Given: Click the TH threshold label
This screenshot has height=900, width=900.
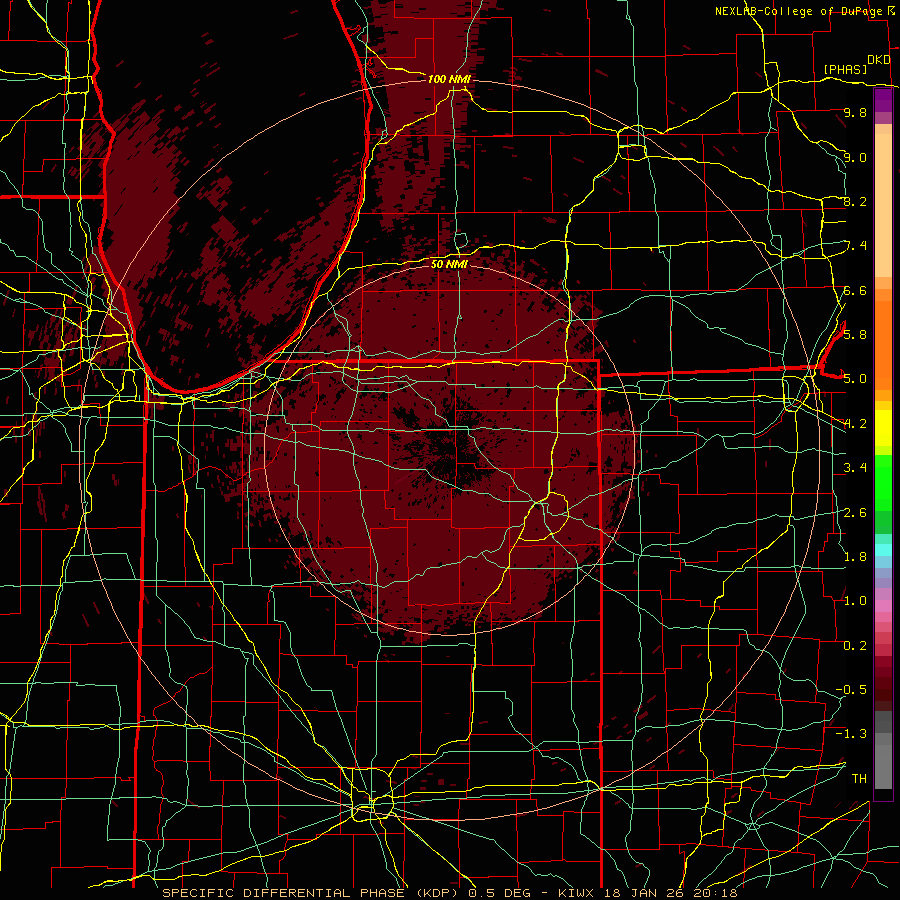Looking at the screenshot, I should coord(859,778).
